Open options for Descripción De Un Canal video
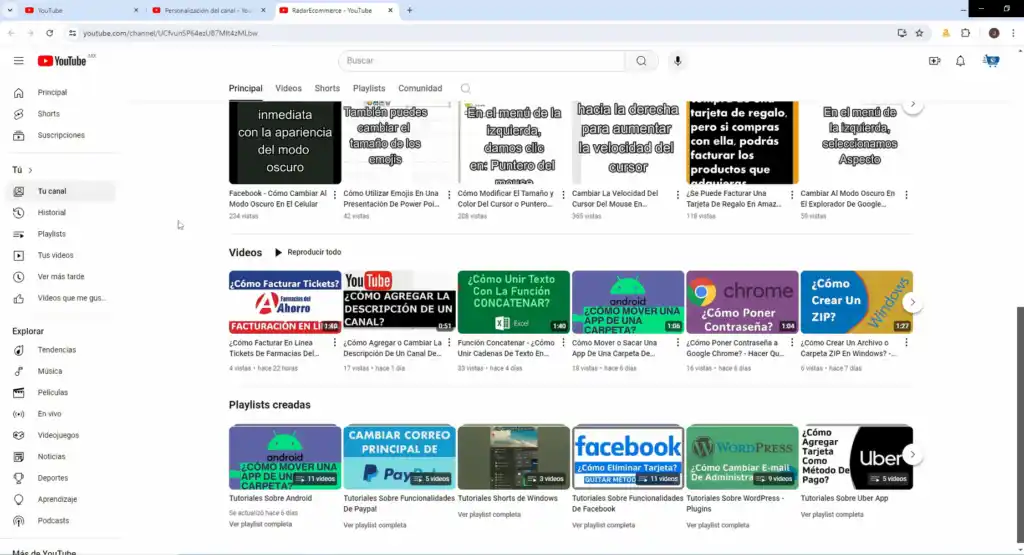Screen dimensions: 1024x555 449,343
